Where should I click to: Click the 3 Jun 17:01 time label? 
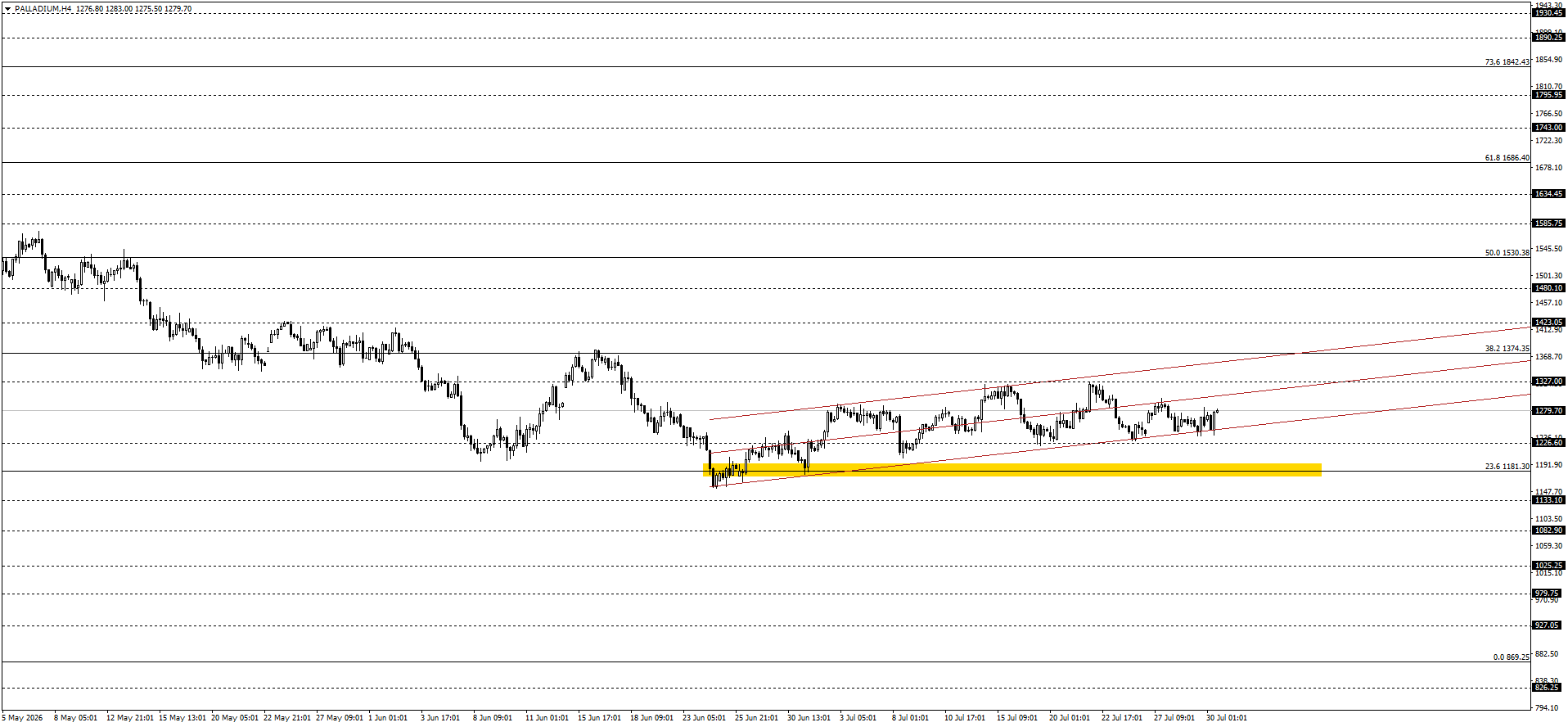pyautogui.click(x=439, y=718)
